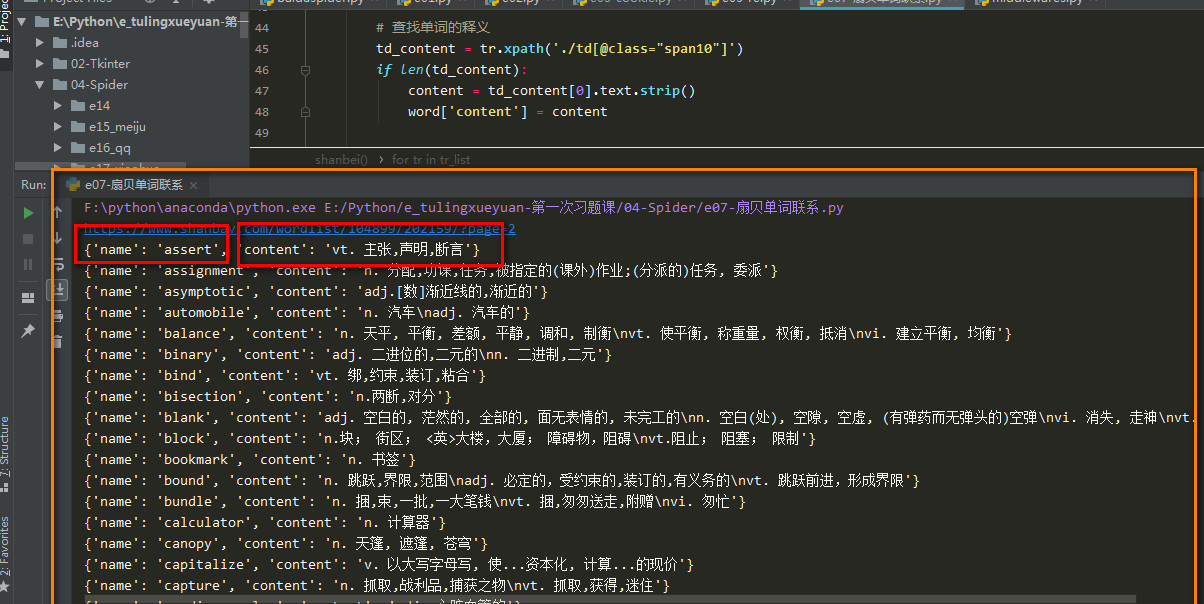Click the 'asymptotic' output row
The image size is (1204, 604).
coord(317,291)
